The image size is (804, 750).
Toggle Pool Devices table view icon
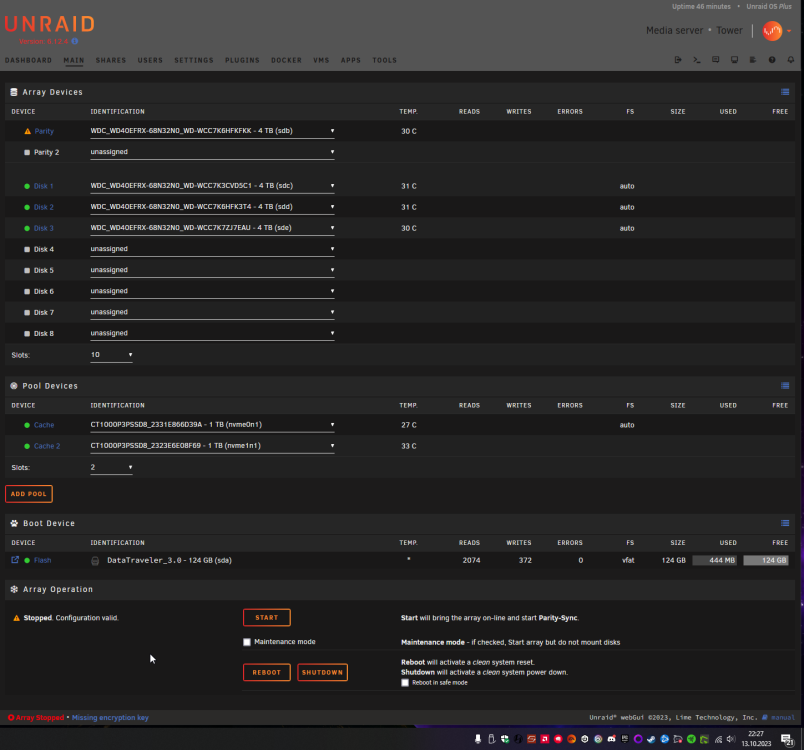coord(785,386)
